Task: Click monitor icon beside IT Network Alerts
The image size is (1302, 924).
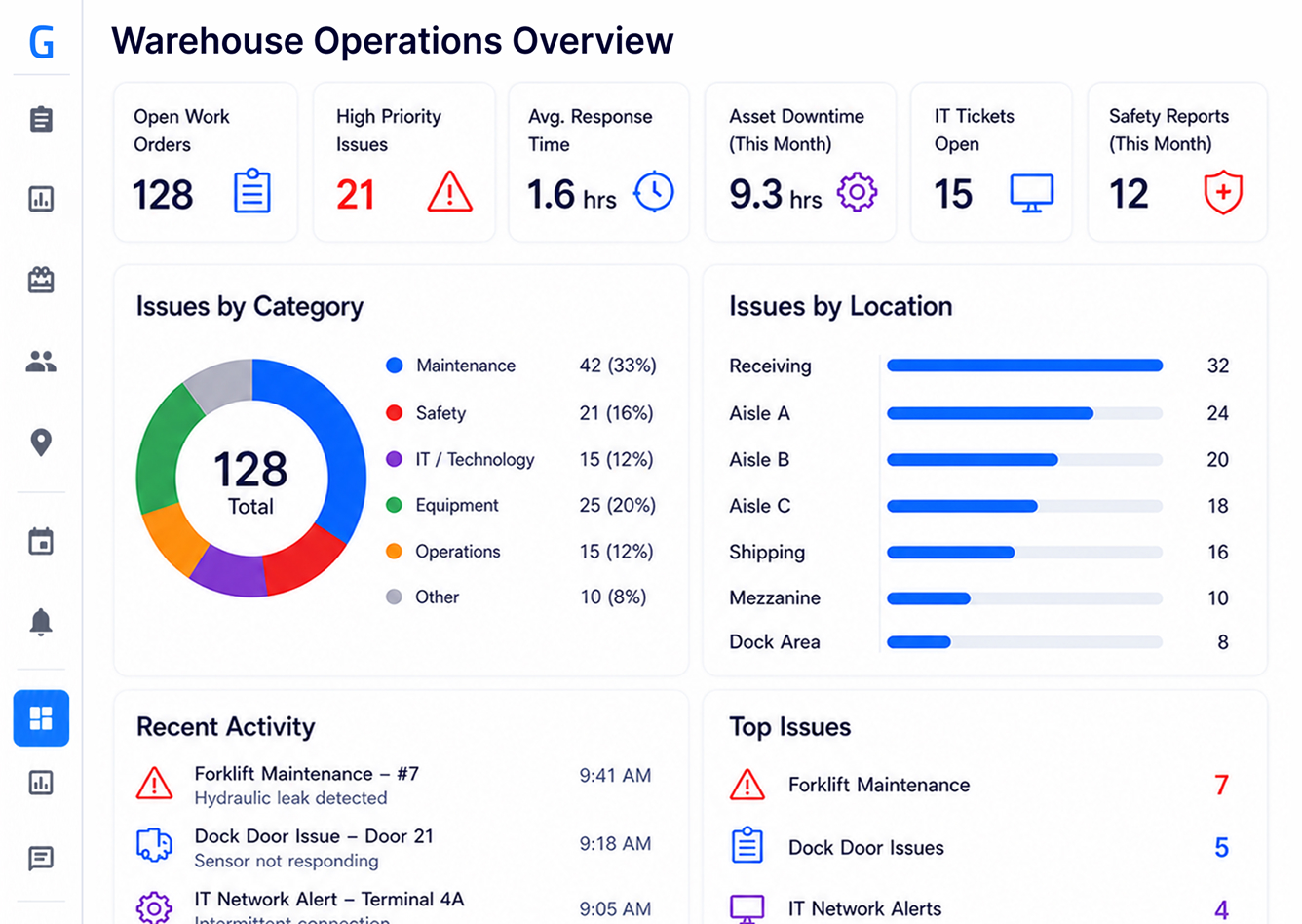Action: click(747, 908)
